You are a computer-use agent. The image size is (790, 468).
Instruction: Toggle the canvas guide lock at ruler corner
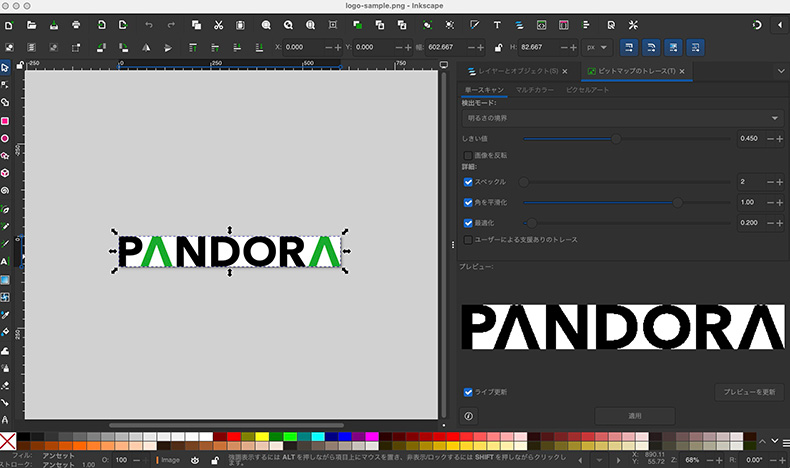pyautogui.click(x=20, y=65)
